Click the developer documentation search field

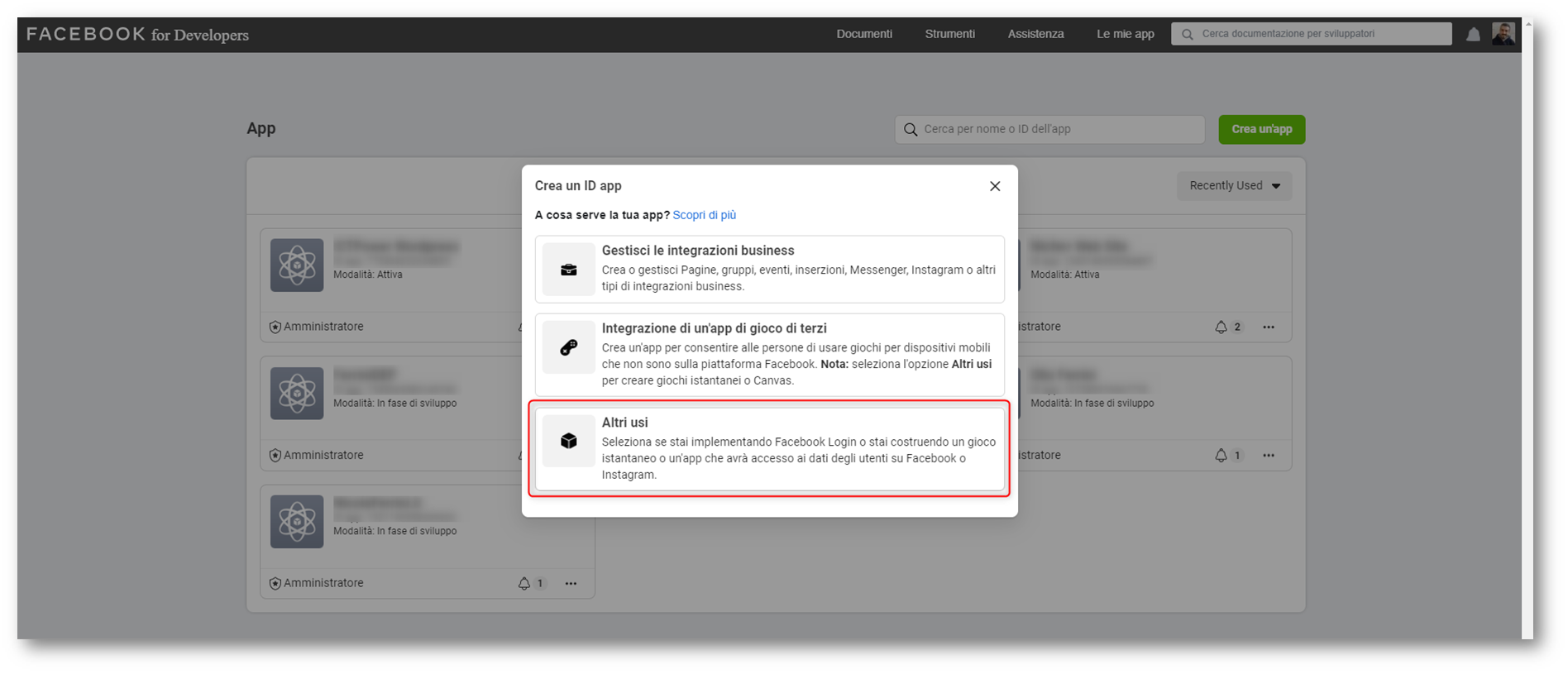coord(1311,34)
